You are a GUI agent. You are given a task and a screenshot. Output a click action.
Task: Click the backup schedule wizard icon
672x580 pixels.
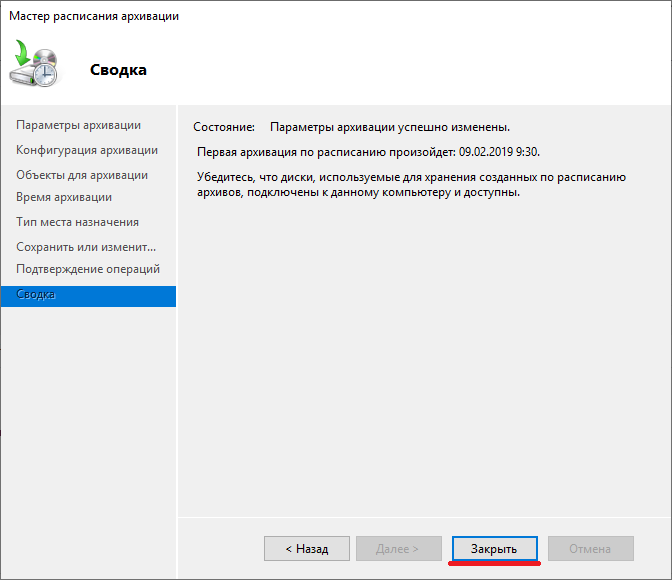[33, 63]
